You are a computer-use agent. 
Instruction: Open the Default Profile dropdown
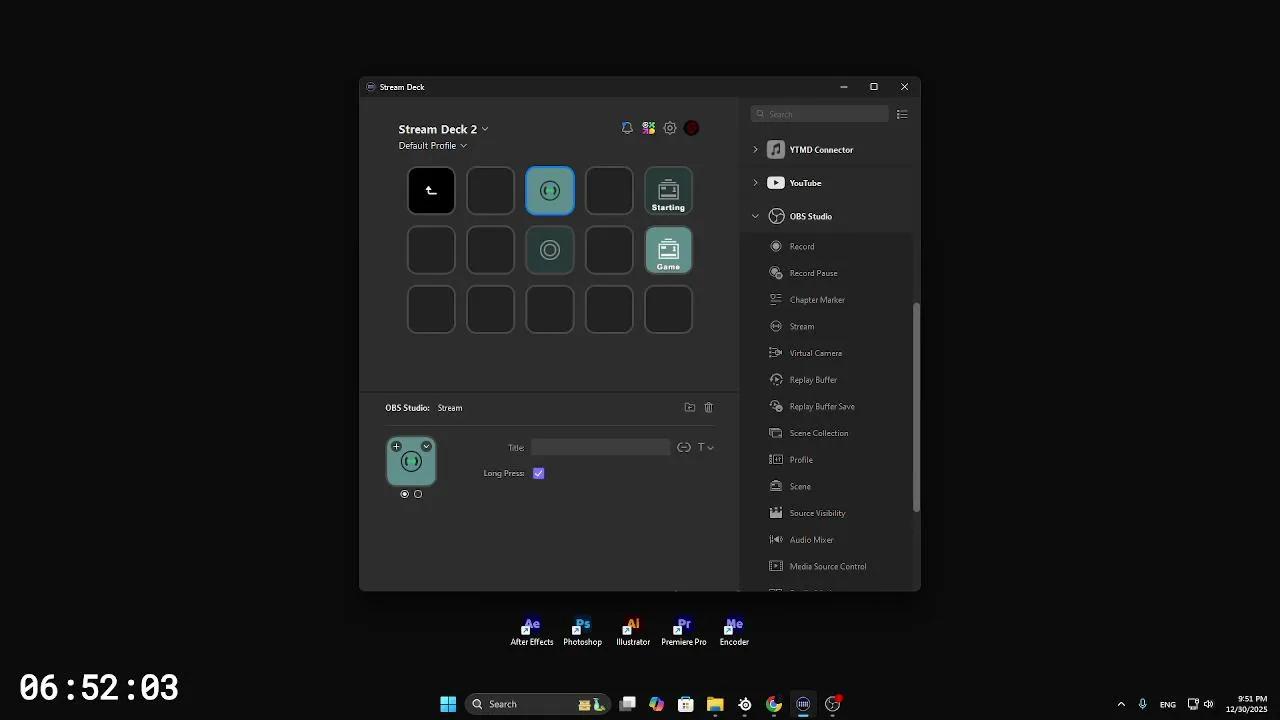tap(432, 146)
